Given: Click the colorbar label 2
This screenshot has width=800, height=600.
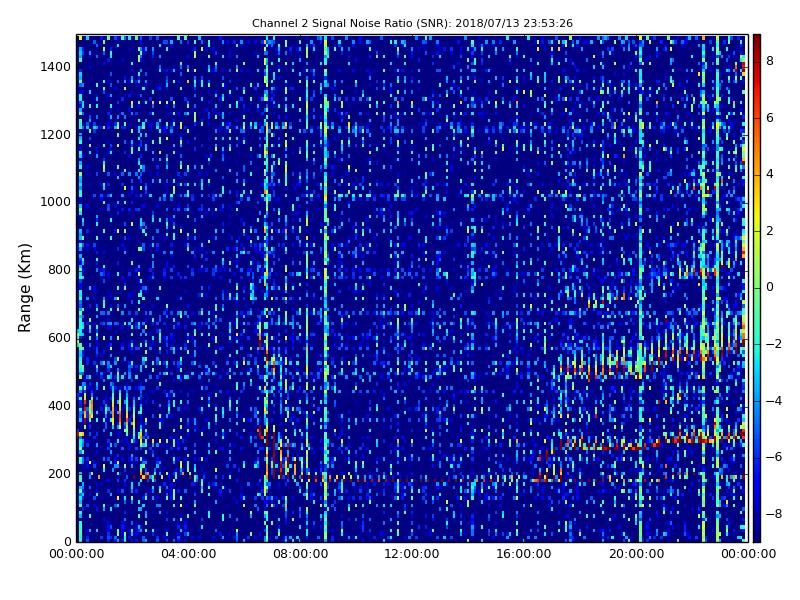Looking at the screenshot, I should (x=770, y=231).
